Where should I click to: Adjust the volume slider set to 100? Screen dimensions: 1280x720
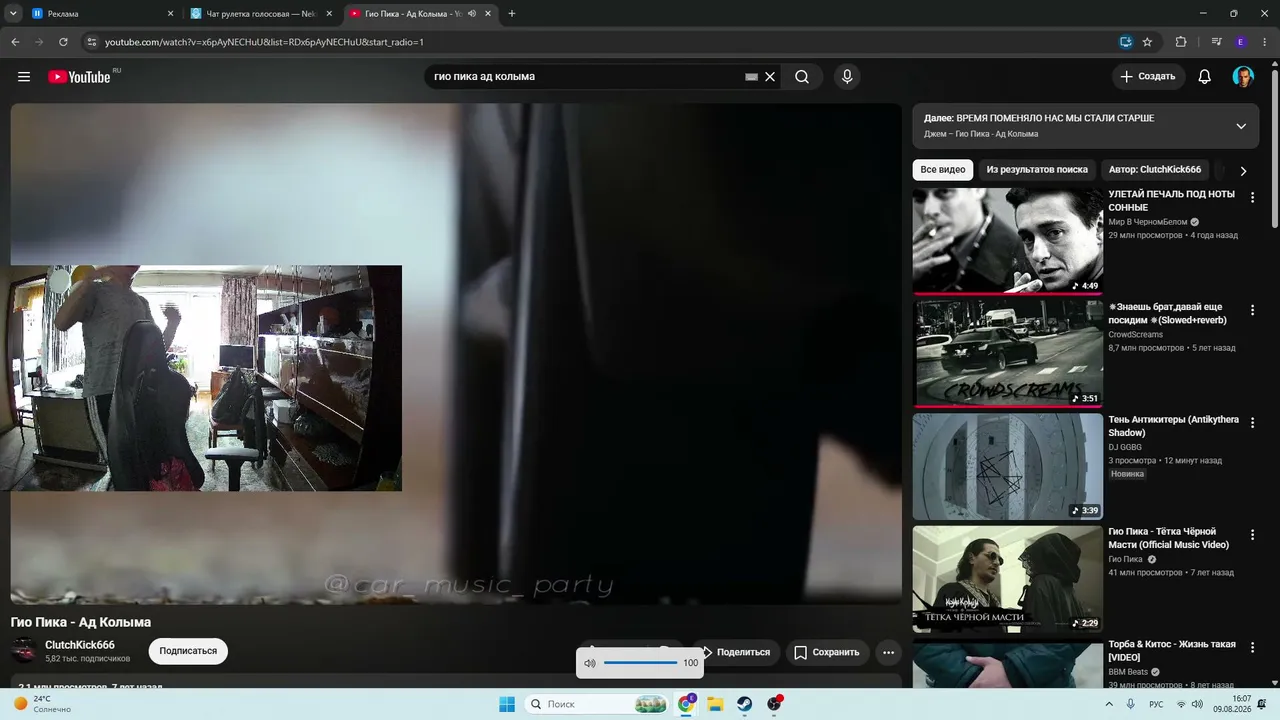pos(640,663)
